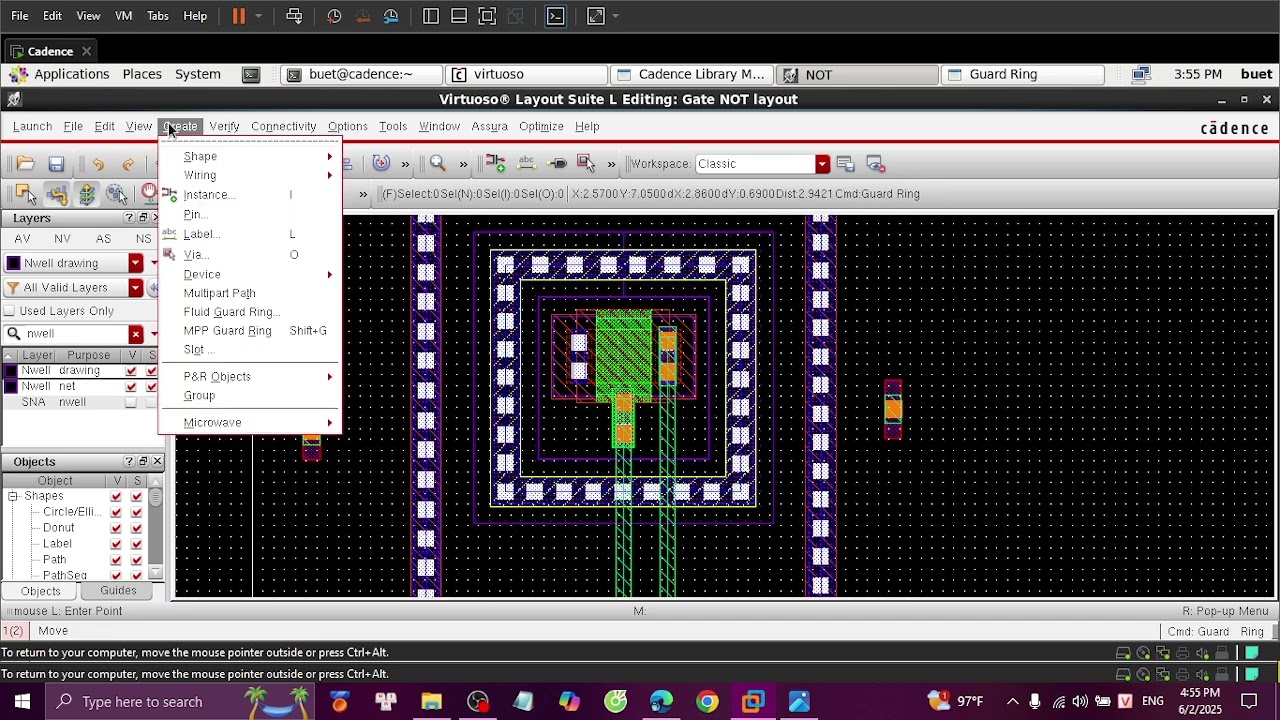Click VMware send Ctrl+Alt+Del icon
Image resolution: width=1280 pixels, height=720 pixels.
click(294, 16)
